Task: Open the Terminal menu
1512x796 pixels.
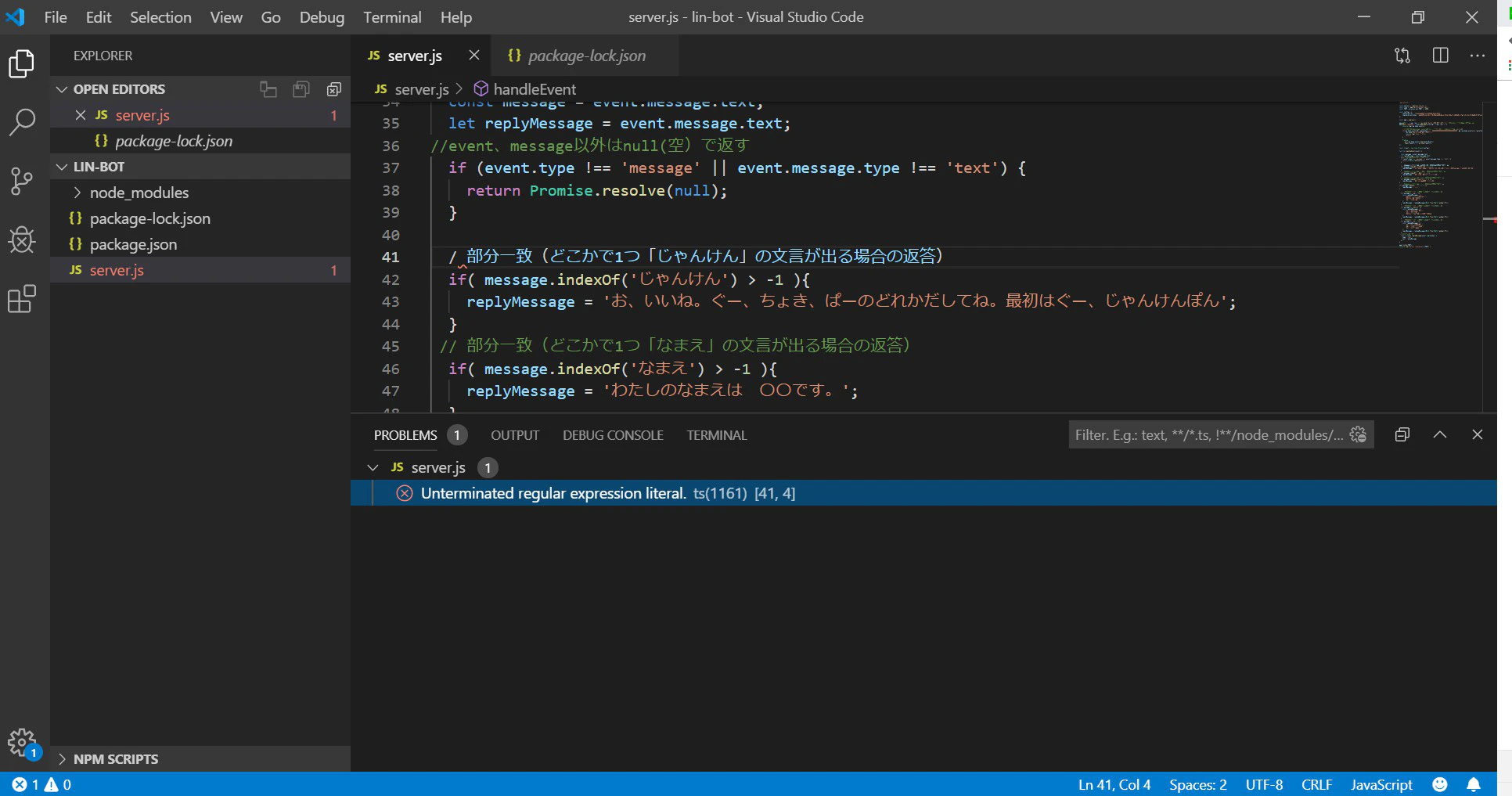Action: point(391,17)
